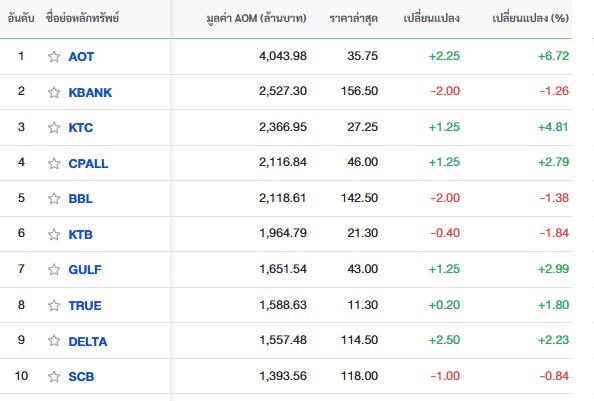Open the AOT stock symbol link
Viewport: 594px width, 401px height.
click(x=81, y=57)
